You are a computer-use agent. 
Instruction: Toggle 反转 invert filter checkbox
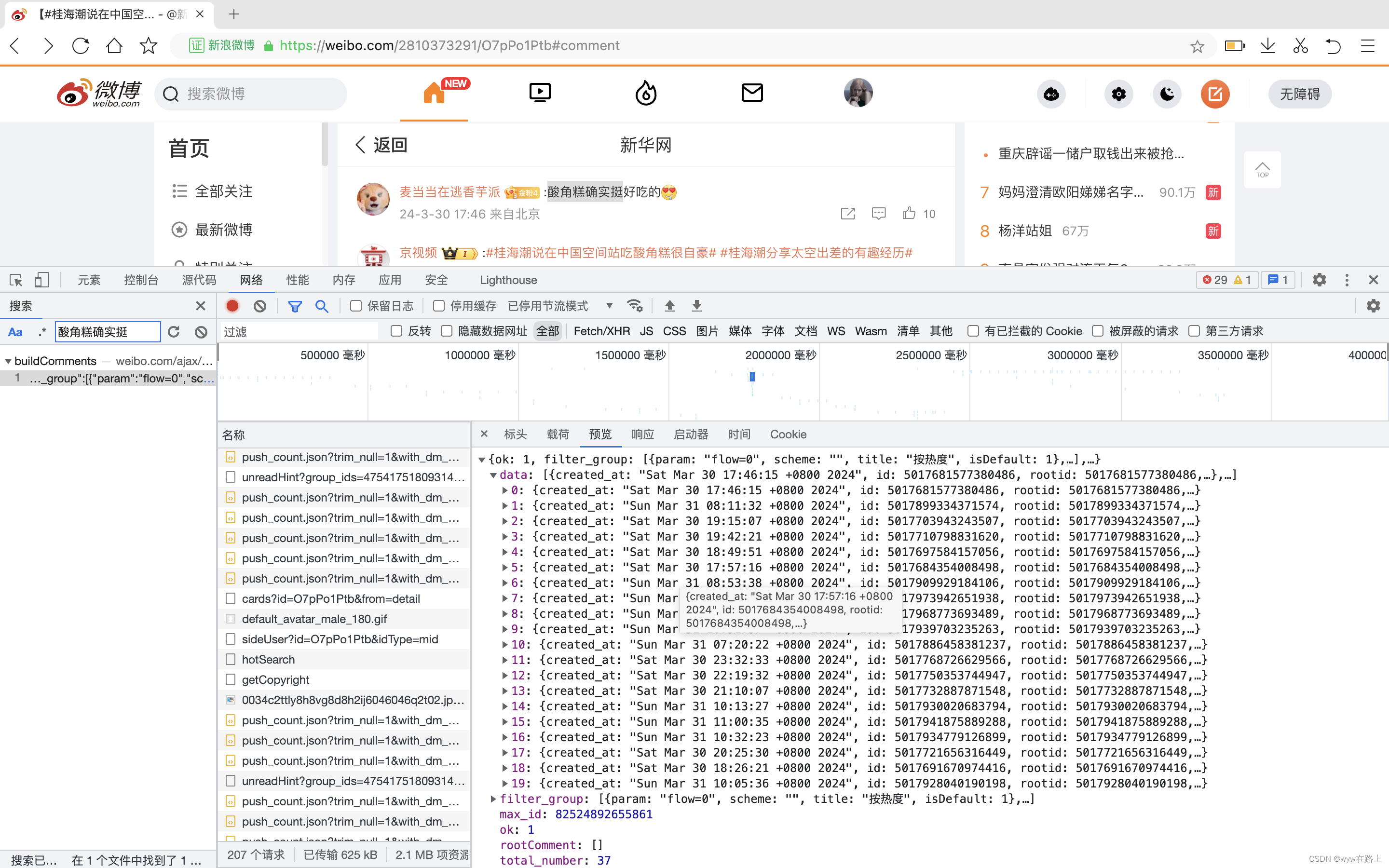pyautogui.click(x=396, y=331)
